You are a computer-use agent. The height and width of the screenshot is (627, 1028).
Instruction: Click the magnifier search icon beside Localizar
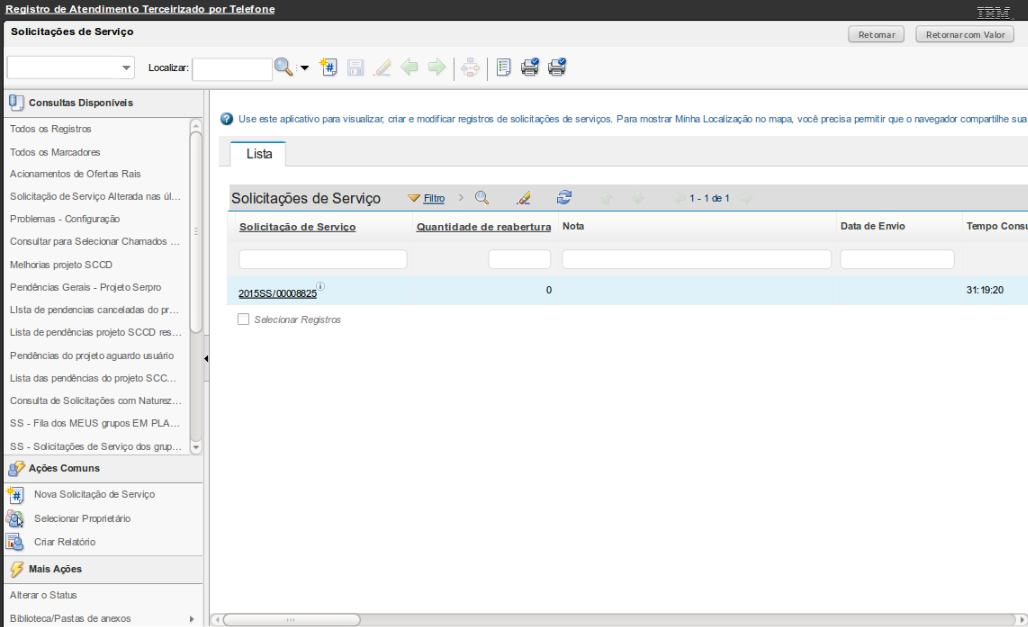(x=284, y=67)
